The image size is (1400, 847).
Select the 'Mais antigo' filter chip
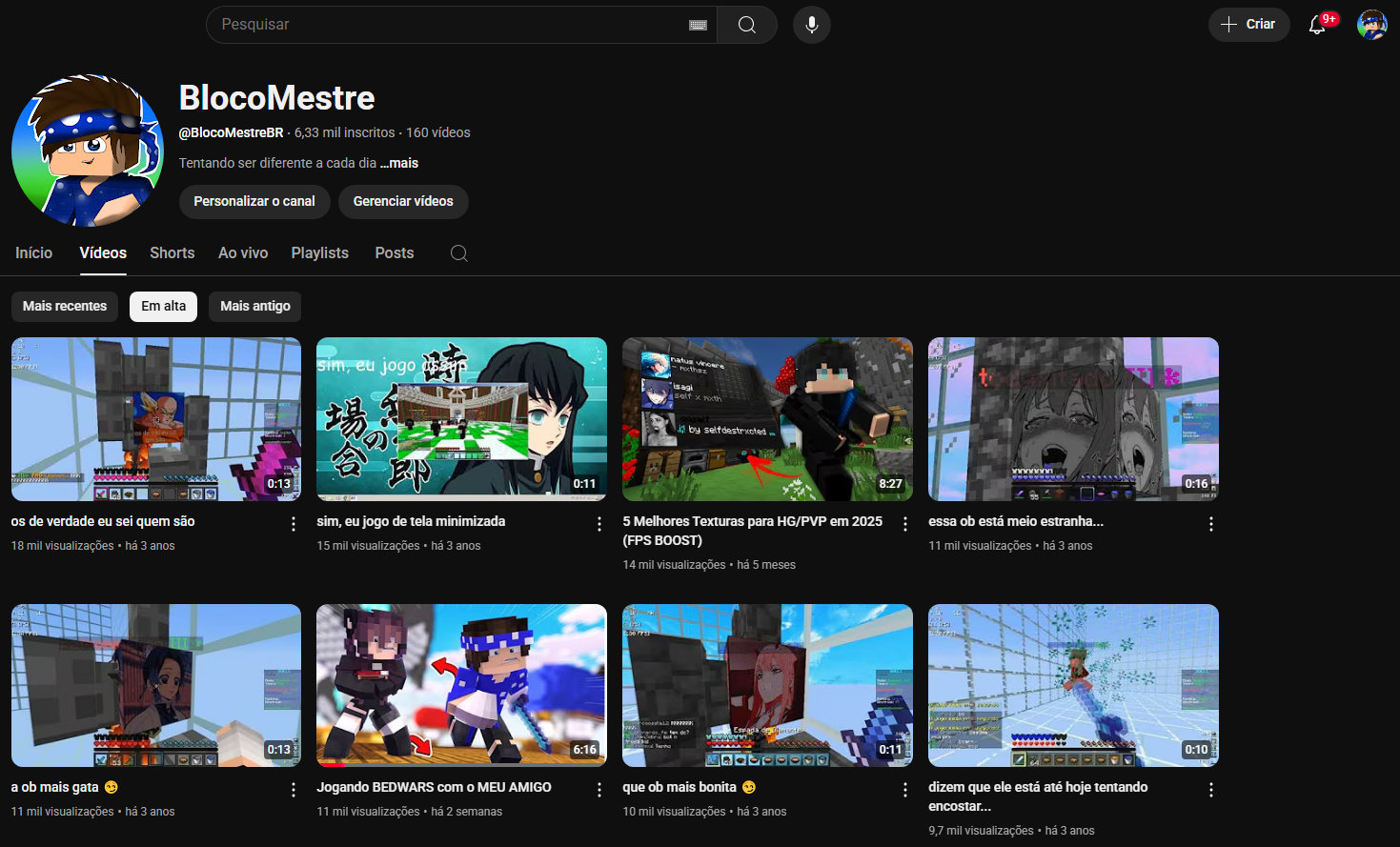click(255, 306)
